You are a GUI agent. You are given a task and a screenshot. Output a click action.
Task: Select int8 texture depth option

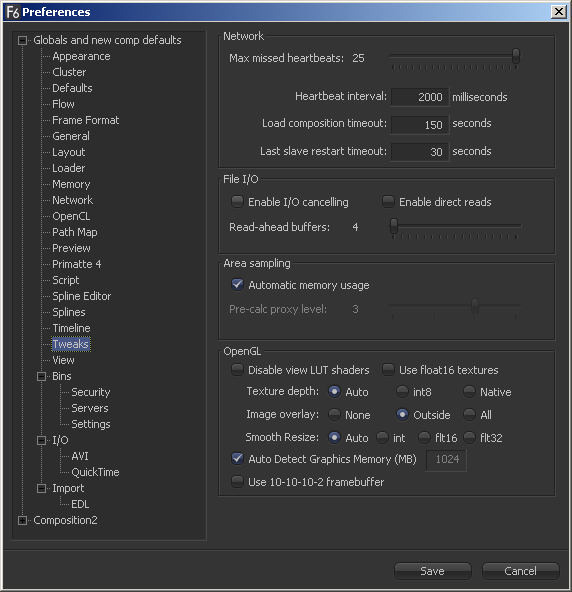click(x=402, y=392)
